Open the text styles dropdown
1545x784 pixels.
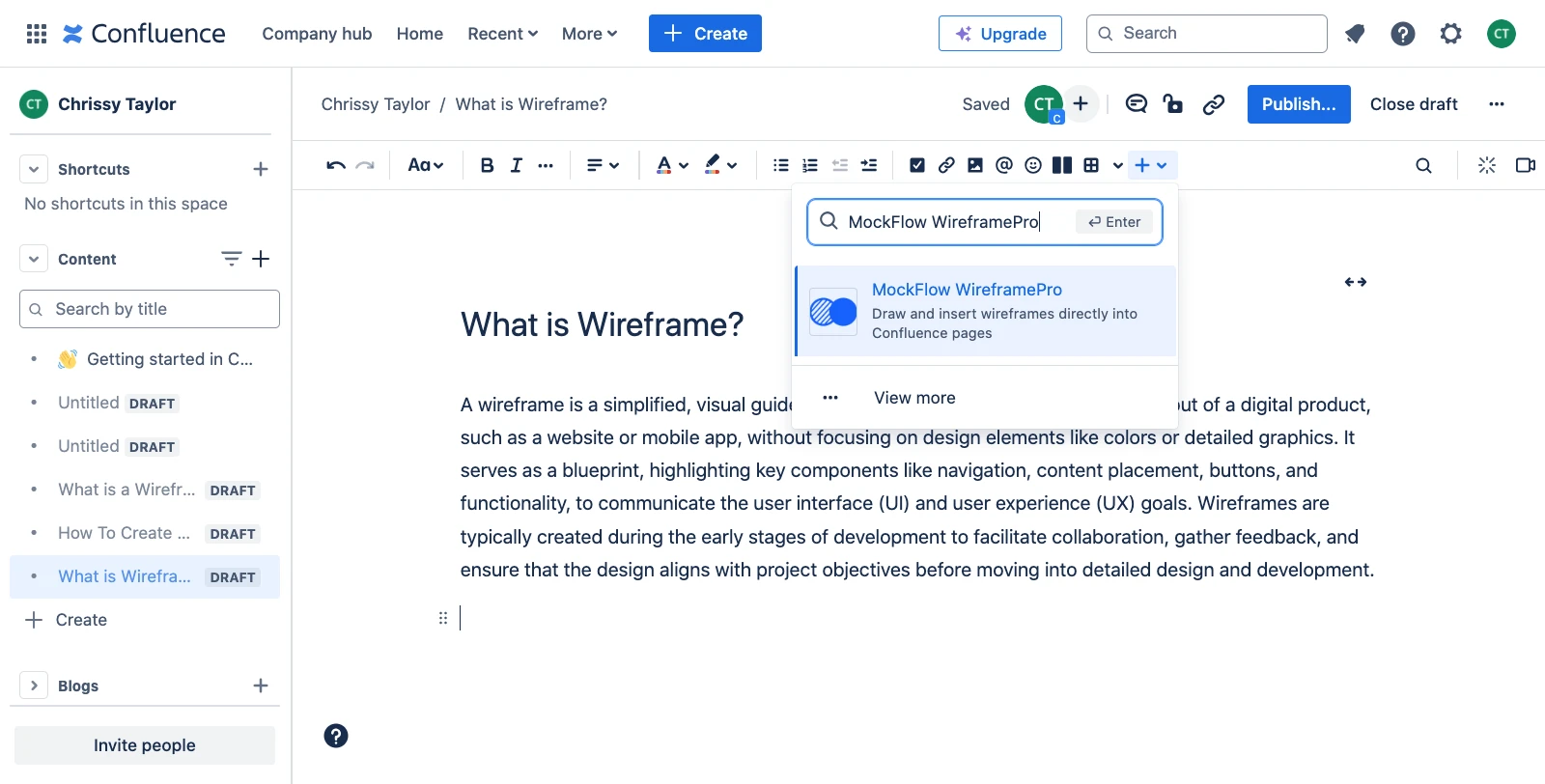click(x=426, y=165)
